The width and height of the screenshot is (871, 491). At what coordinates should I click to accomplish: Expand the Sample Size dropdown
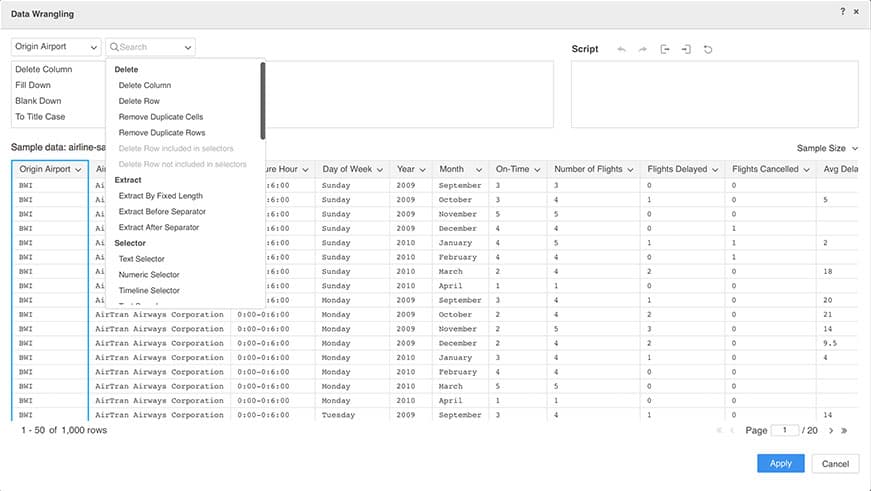827,148
